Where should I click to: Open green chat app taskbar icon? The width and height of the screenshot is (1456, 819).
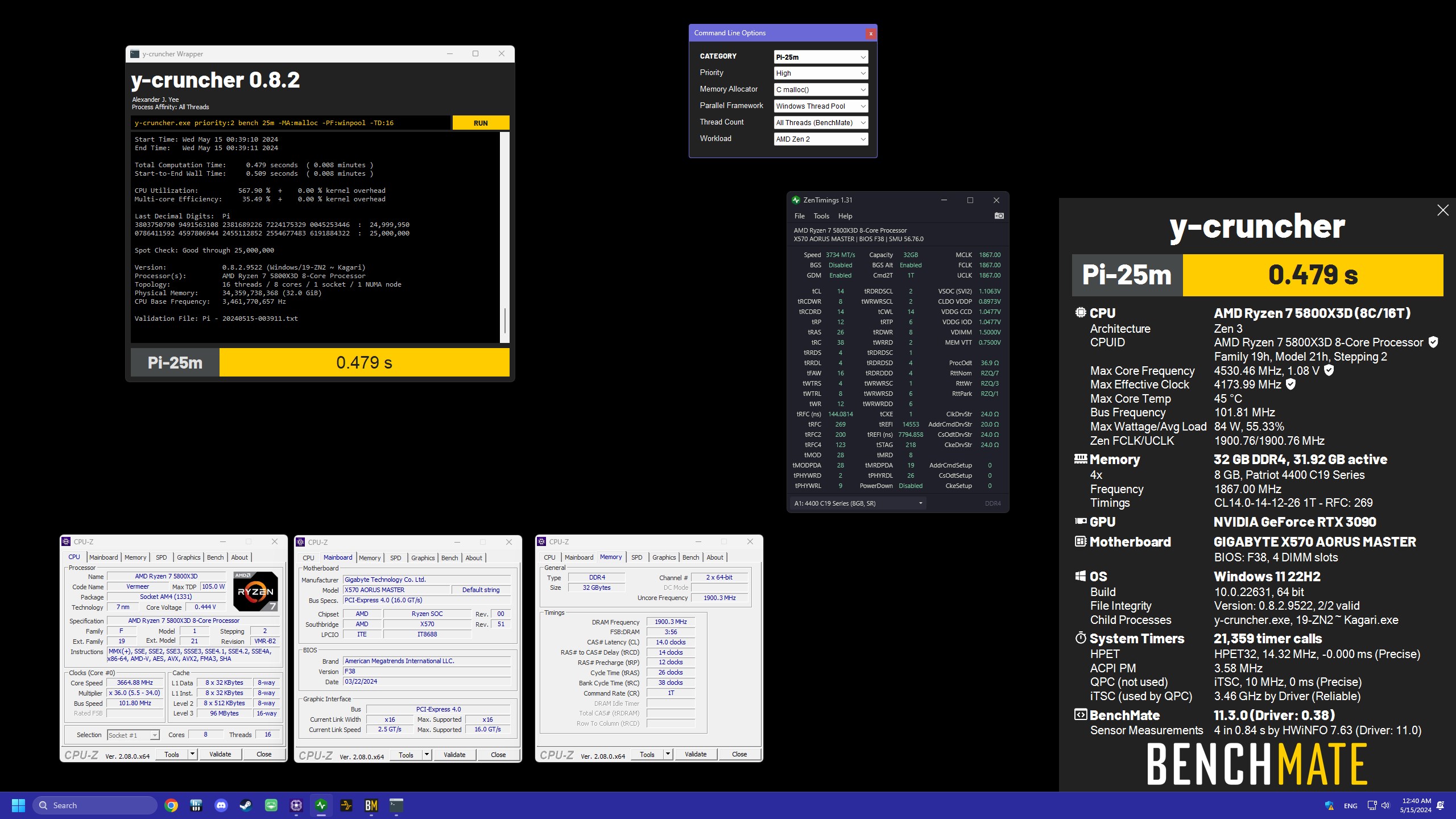point(271,805)
